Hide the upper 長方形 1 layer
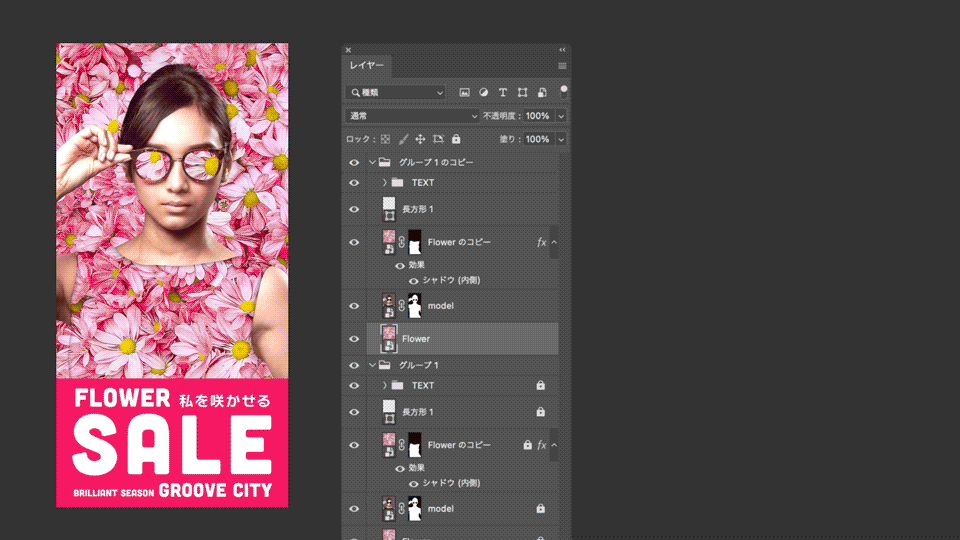960x540 pixels. click(x=354, y=209)
